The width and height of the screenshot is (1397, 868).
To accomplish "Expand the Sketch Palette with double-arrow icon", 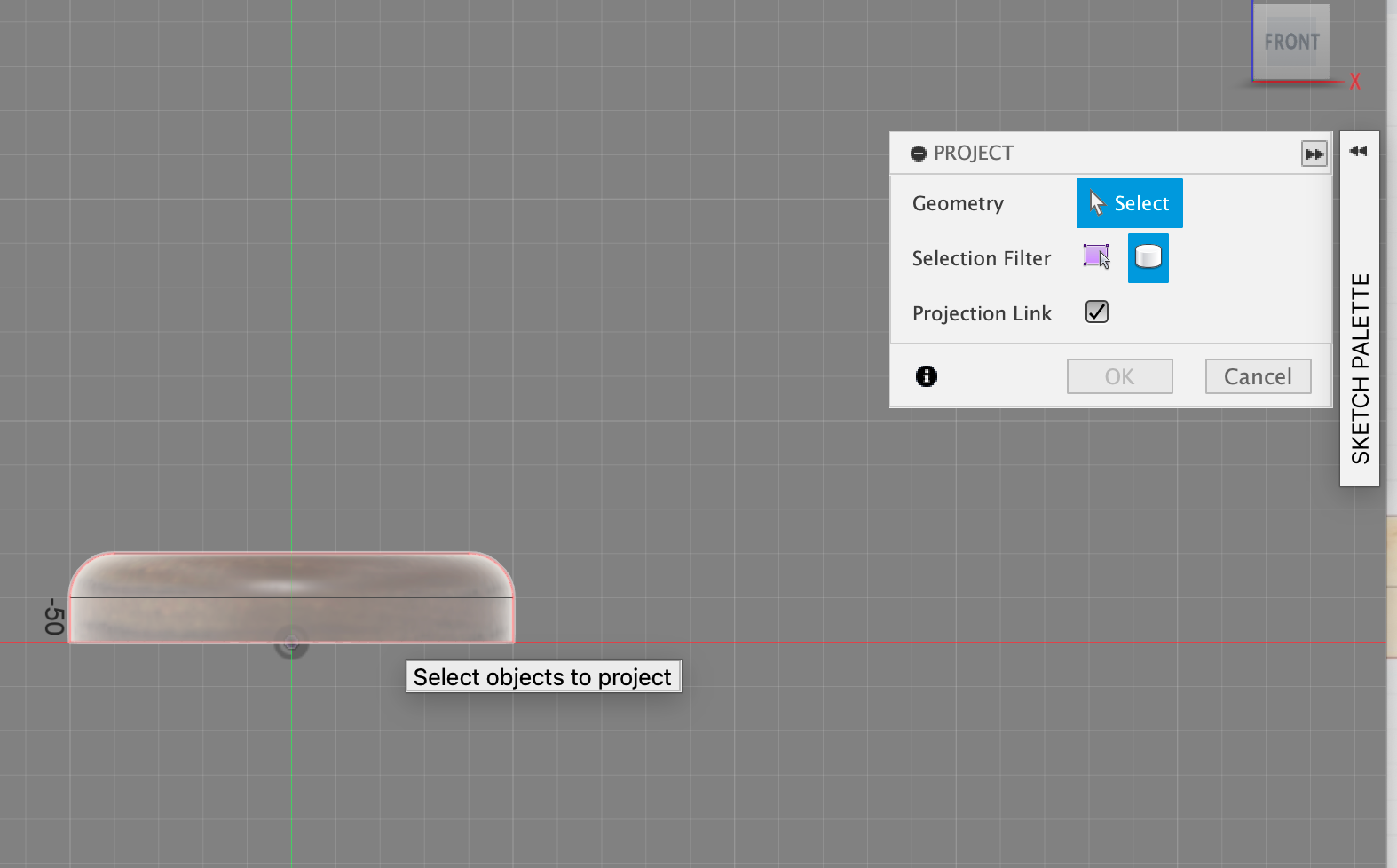I will [1358, 151].
